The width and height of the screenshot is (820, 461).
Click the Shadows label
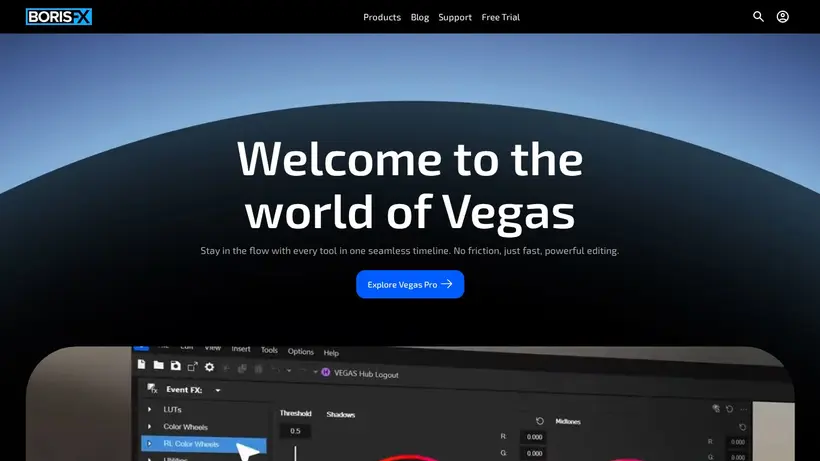341,414
